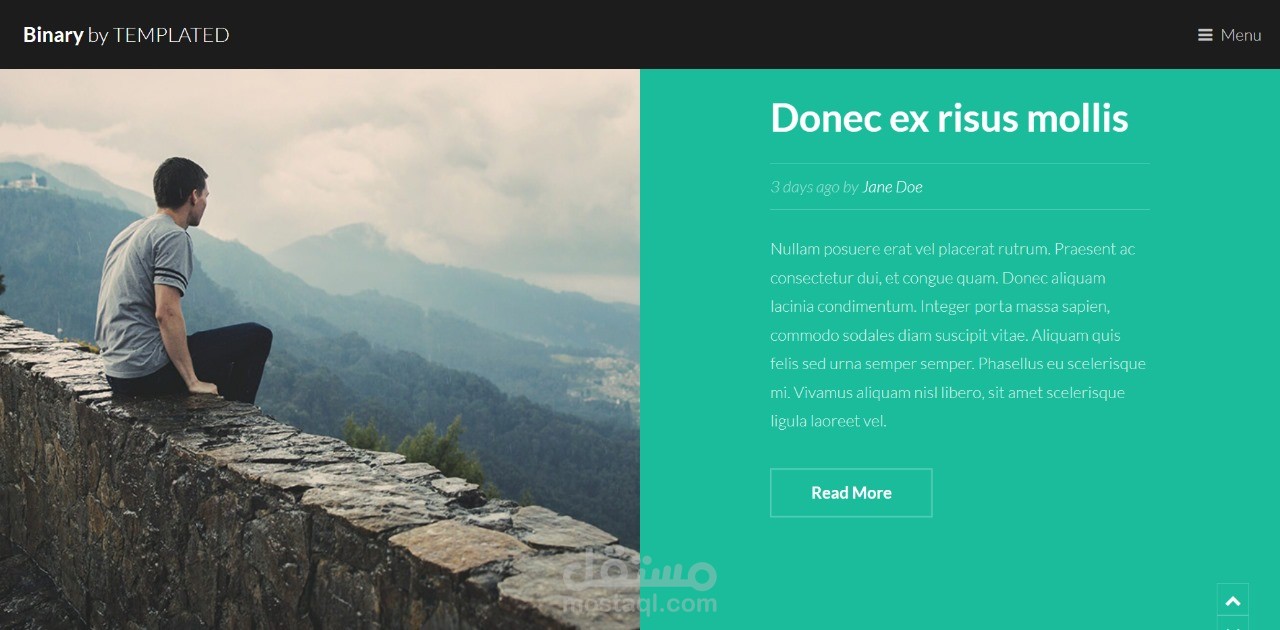The height and width of the screenshot is (630, 1280).
Task: Click the Binary site logo text
Action: click(53, 35)
